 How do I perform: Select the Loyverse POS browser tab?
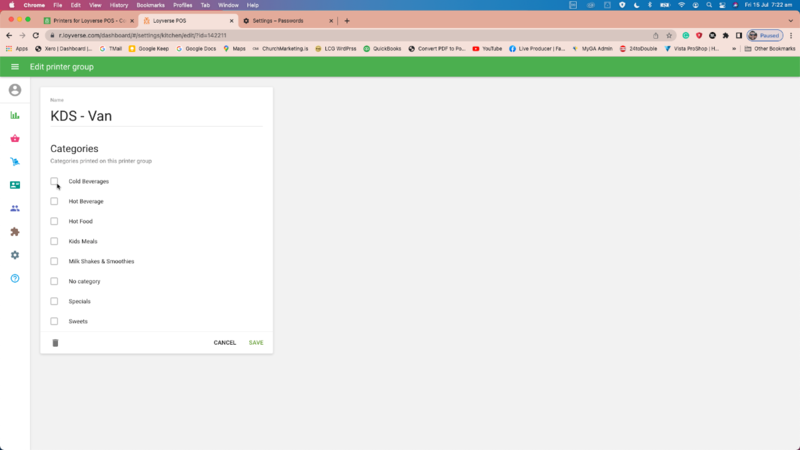[x=188, y=21]
